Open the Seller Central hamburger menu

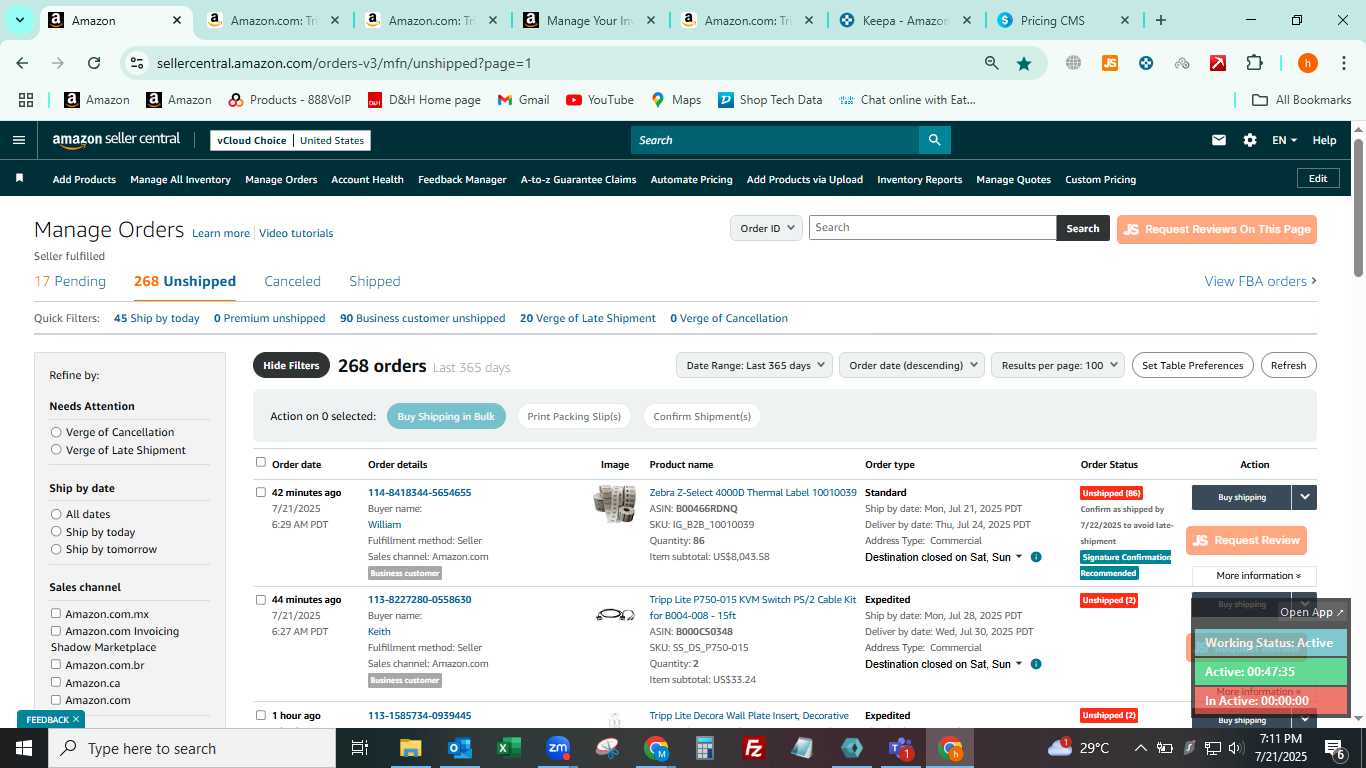[18, 140]
